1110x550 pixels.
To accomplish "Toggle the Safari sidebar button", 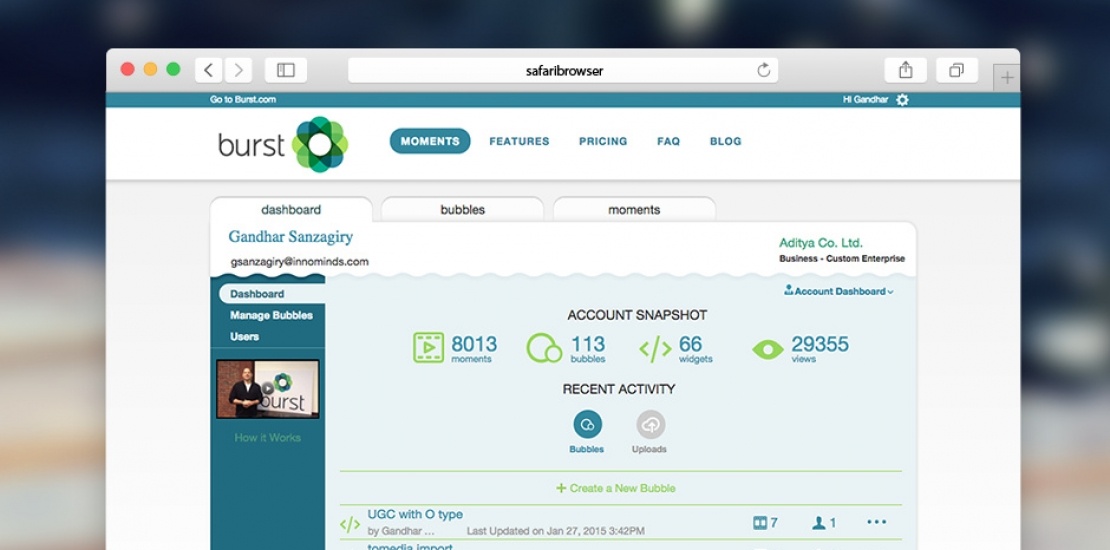I will [285, 70].
